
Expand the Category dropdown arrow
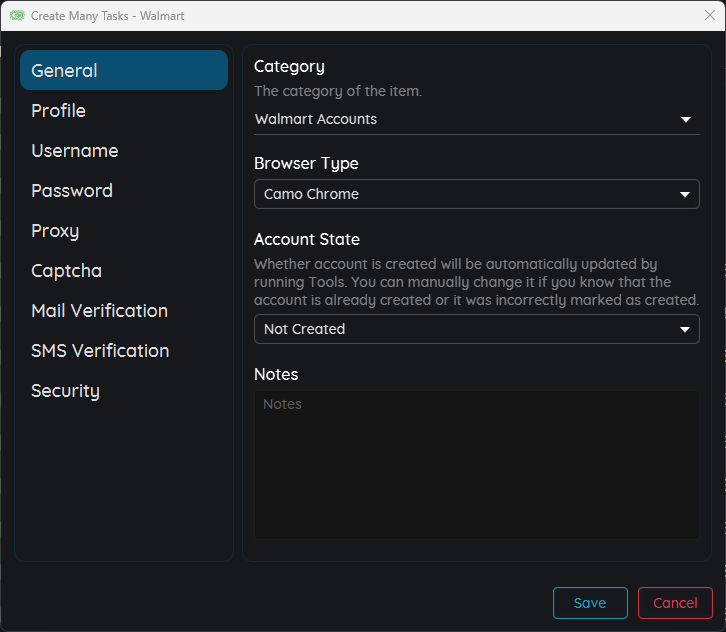coord(686,120)
